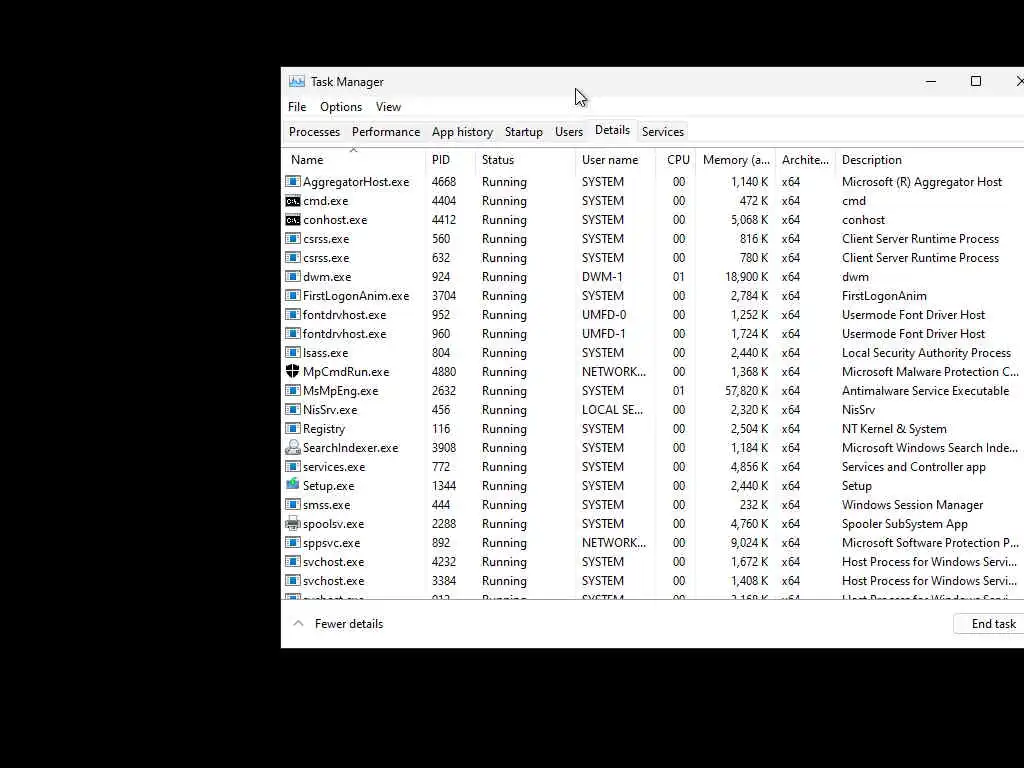Select NT Kernel & System description
This screenshot has width=1024, height=768.
pos(894,428)
